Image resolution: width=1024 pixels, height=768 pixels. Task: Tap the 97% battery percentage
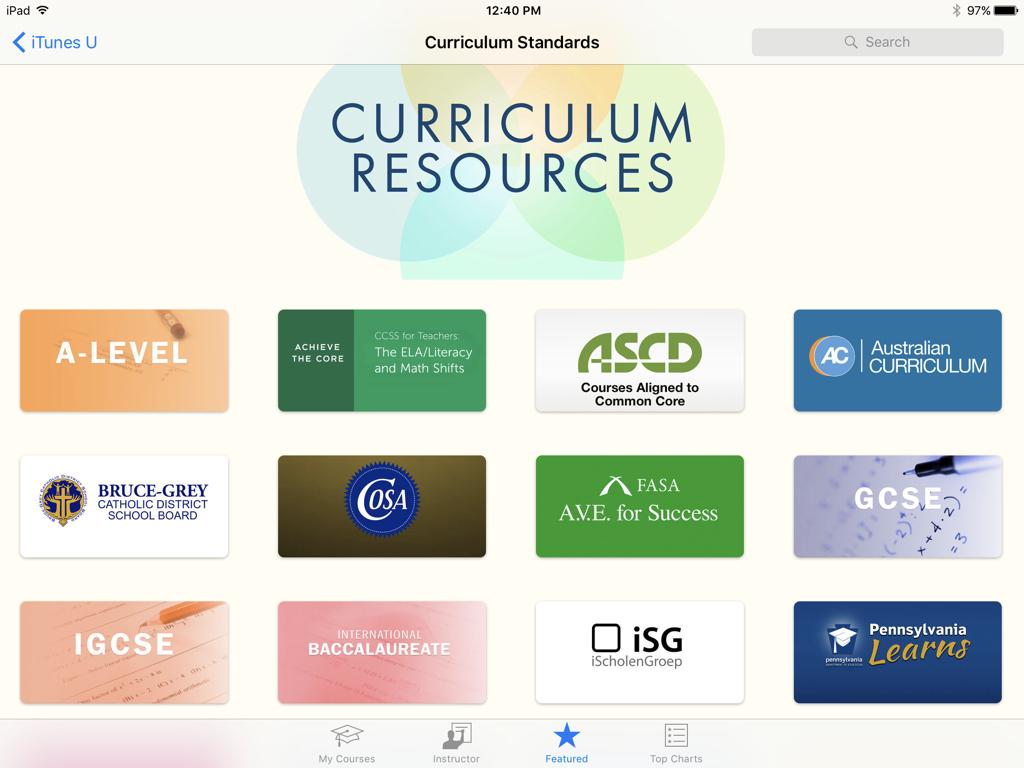click(x=978, y=10)
